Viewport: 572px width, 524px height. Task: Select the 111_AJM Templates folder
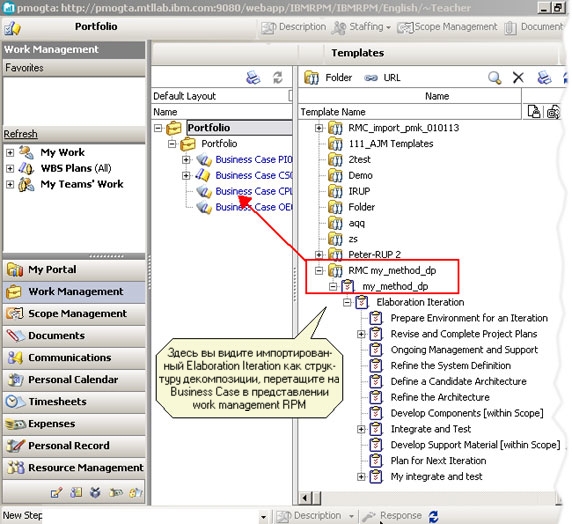pyautogui.click(x=391, y=144)
